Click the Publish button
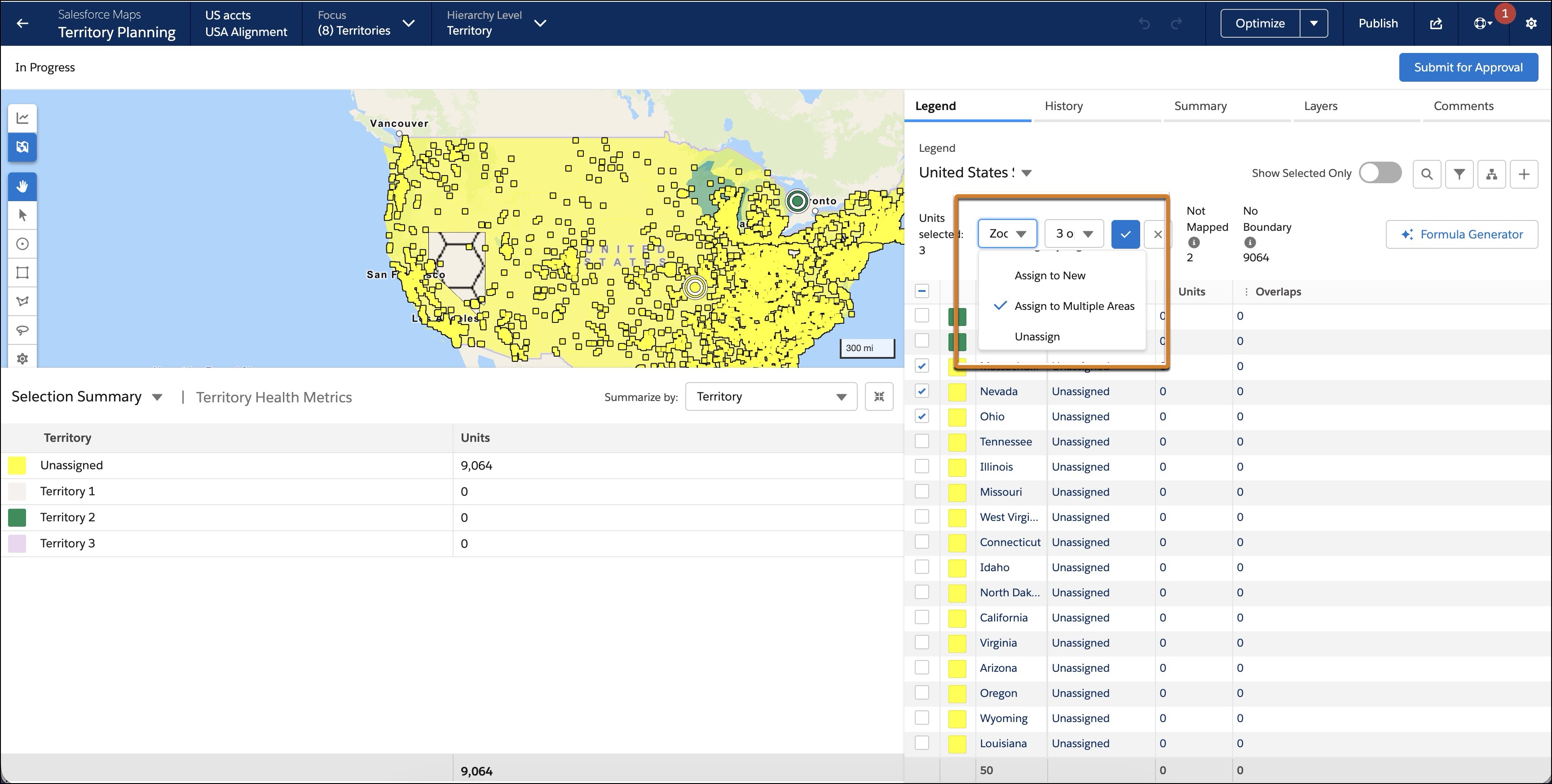The image size is (1552, 784). tap(1378, 23)
